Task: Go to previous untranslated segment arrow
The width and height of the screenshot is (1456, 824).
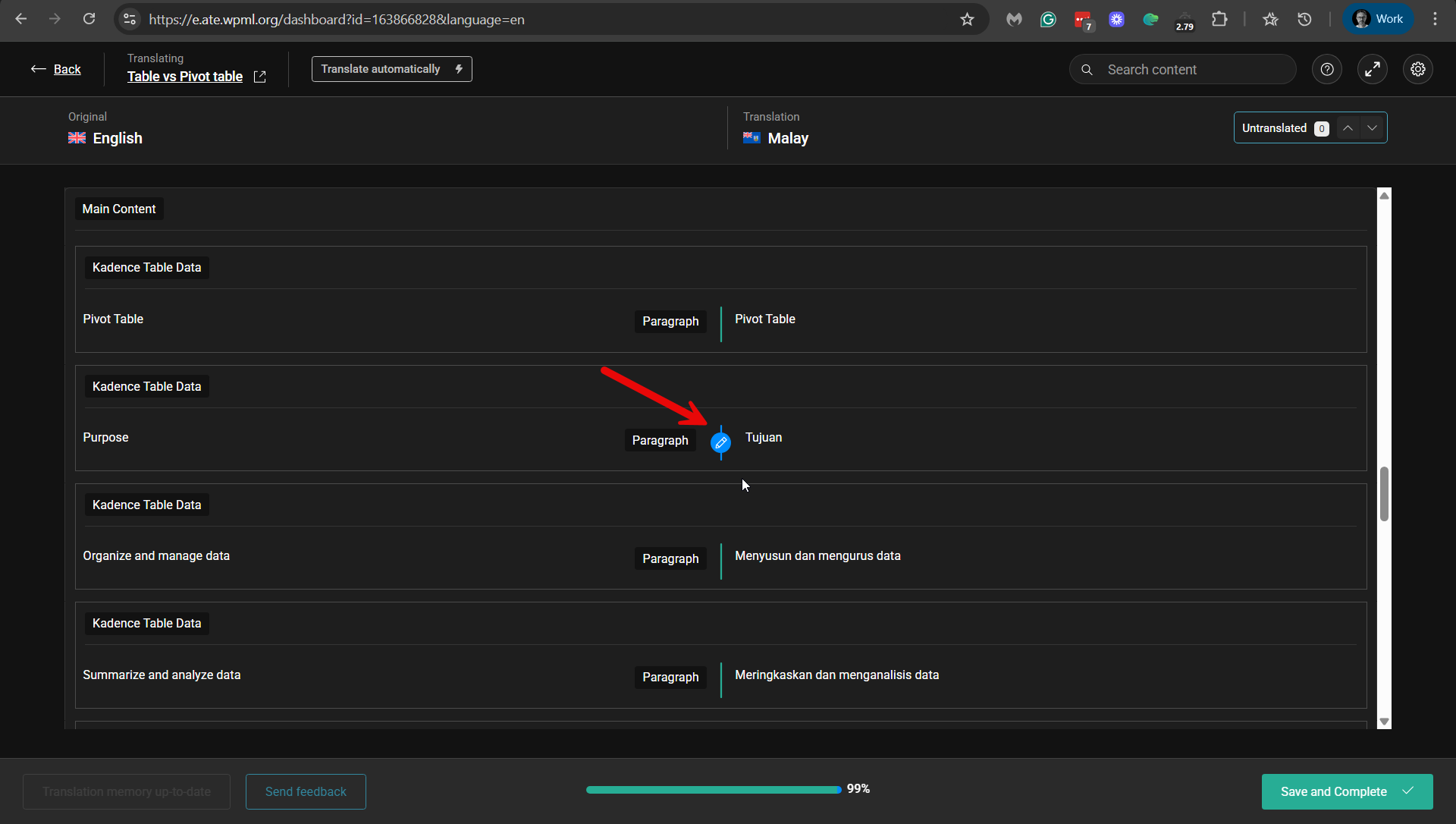Action: click(x=1348, y=128)
